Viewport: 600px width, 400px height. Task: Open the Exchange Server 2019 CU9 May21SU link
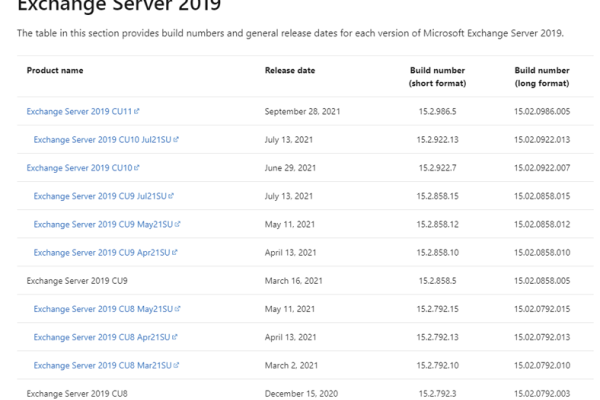102,224
